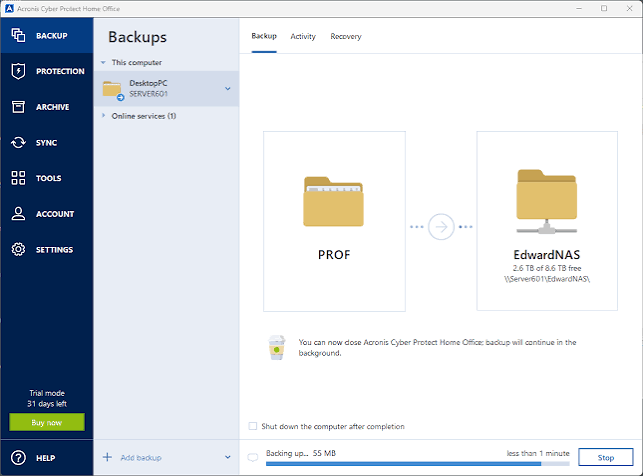
Task: Click the Add backup link
Action: point(141,458)
